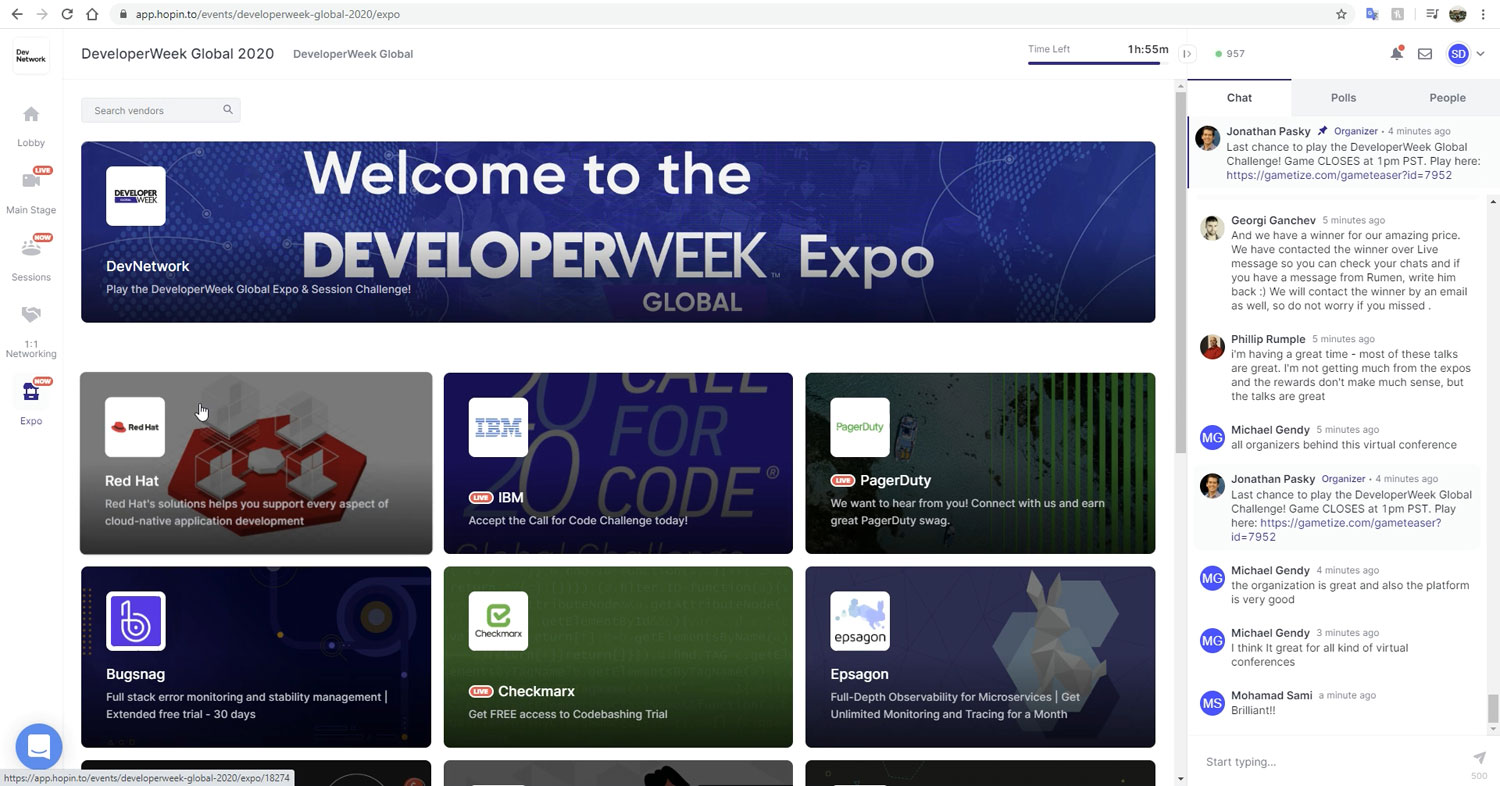
Task: Expand the profile menu chevron
Action: [x=1481, y=54]
